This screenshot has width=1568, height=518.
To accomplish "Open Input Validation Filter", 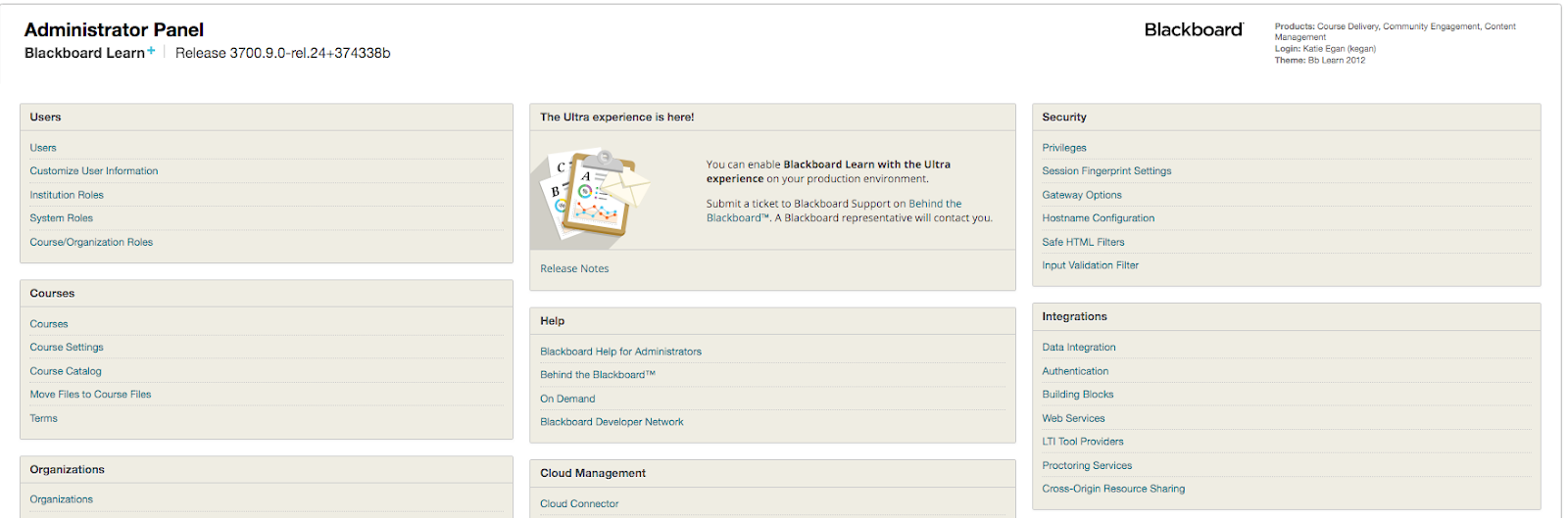I will pos(1090,265).
